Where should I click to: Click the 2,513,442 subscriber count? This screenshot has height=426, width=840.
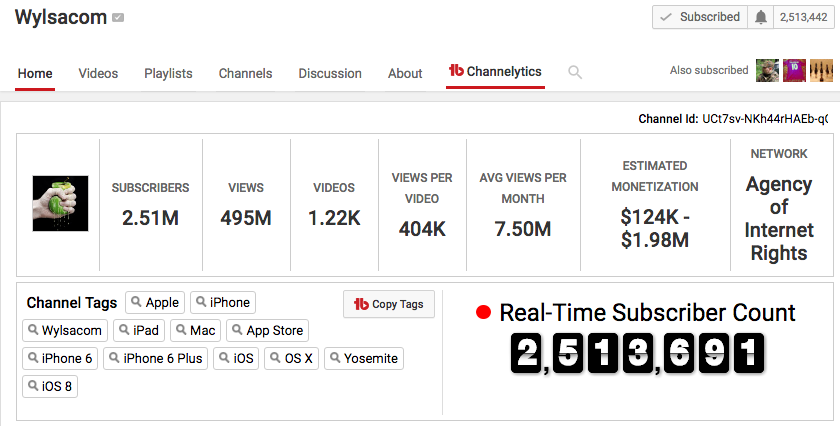[x=804, y=17]
